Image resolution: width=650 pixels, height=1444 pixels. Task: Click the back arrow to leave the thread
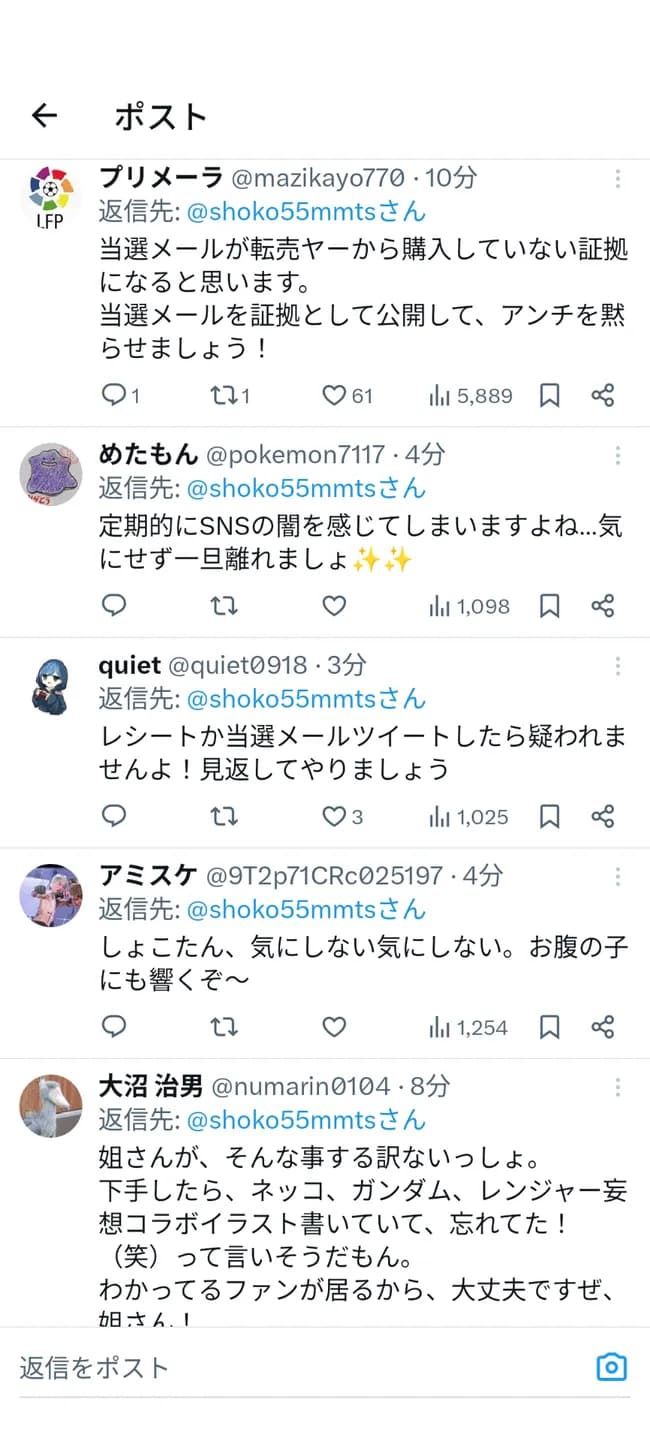click(x=44, y=115)
